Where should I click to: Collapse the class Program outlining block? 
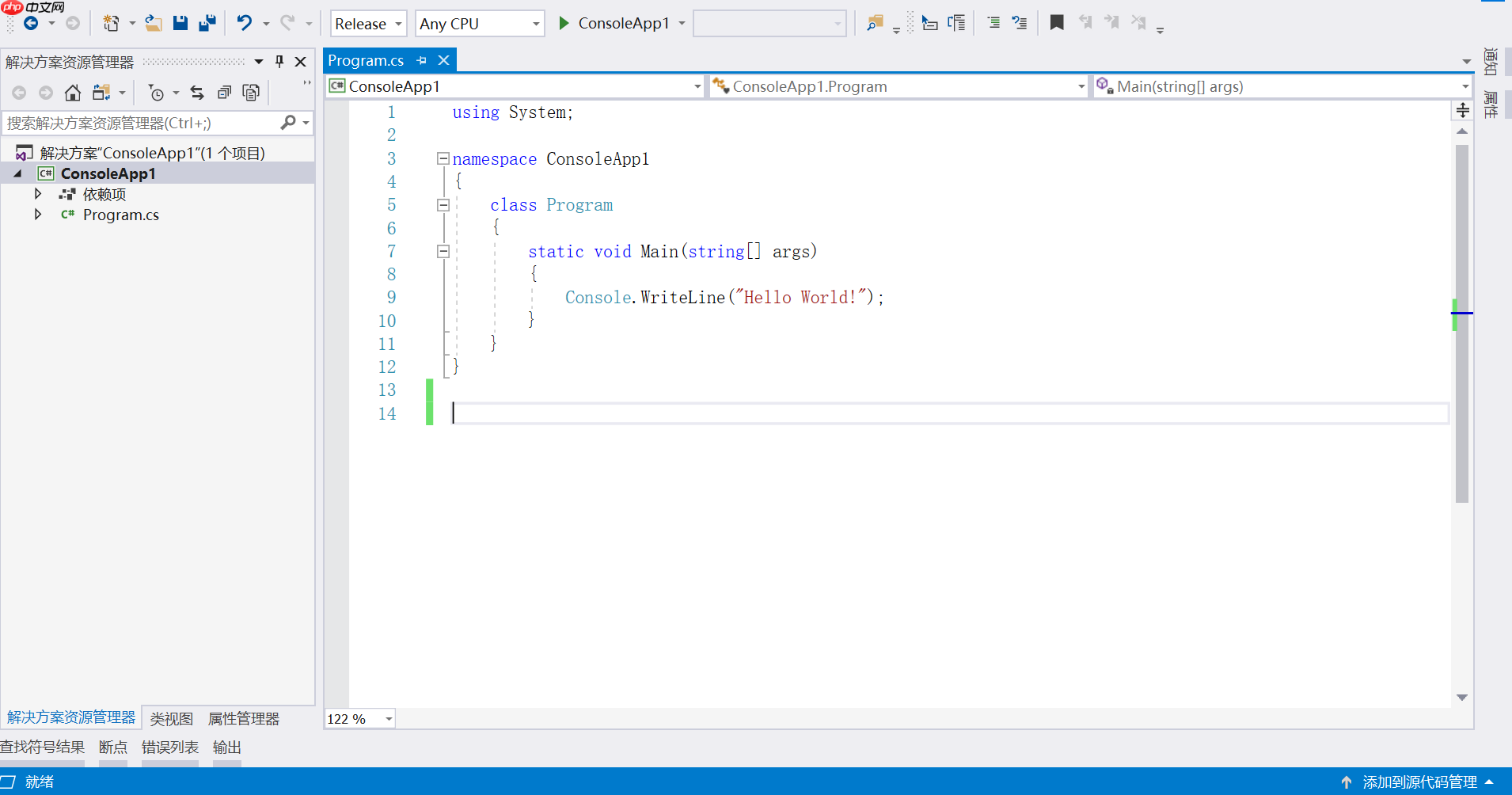(x=443, y=205)
